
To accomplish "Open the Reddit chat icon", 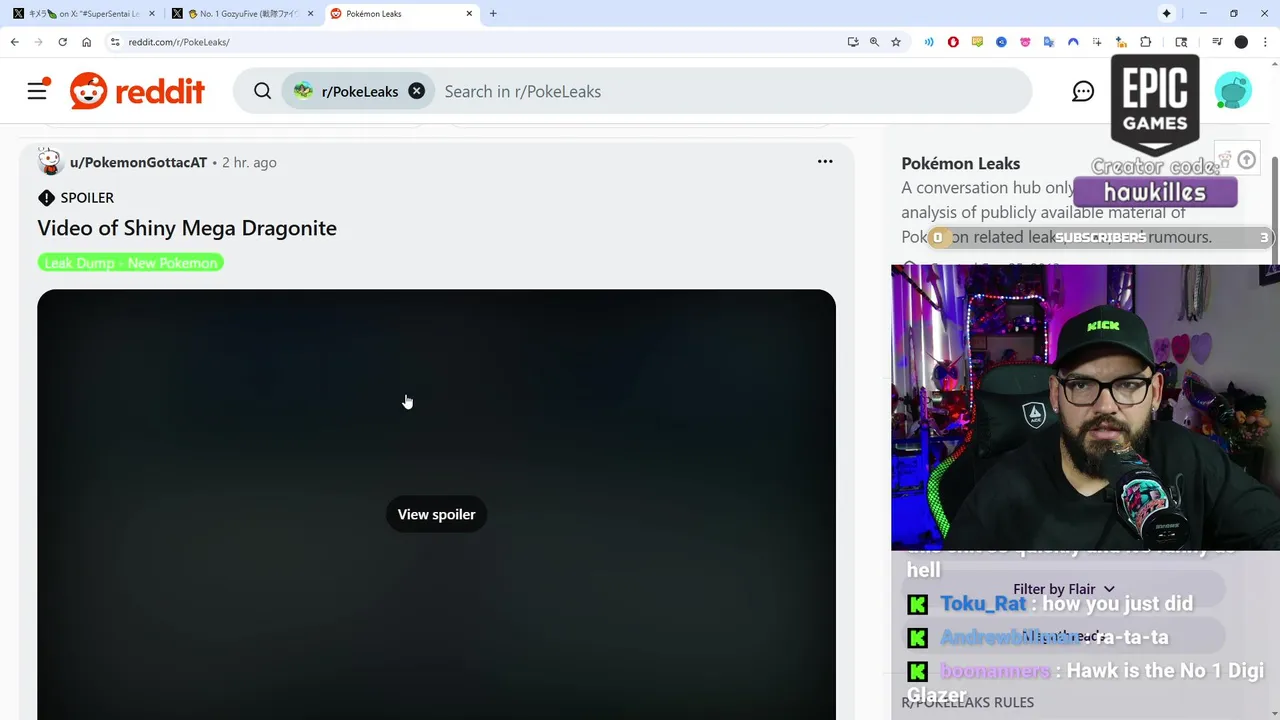I will tap(1083, 91).
